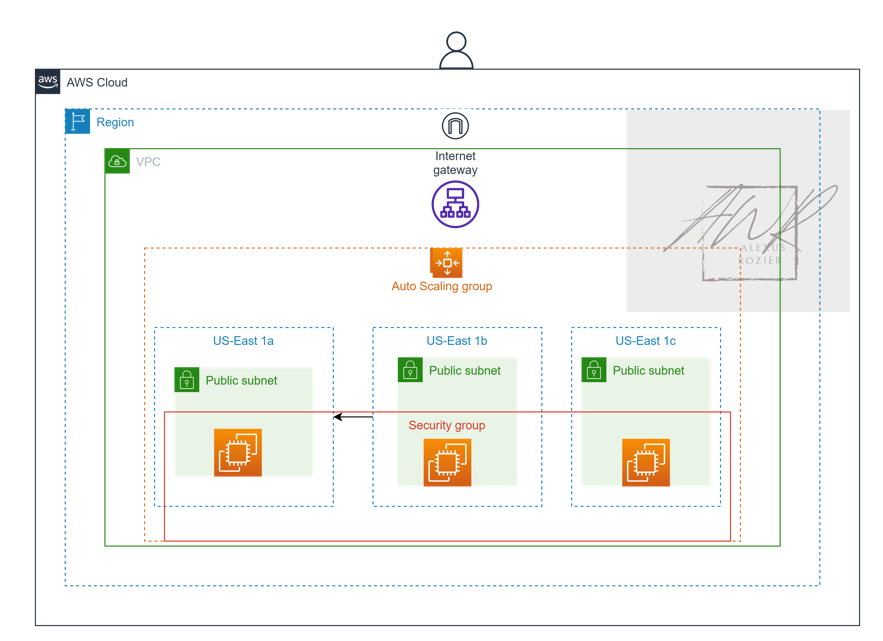Click the Auto Scaling group icon
The width and height of the screenshot is (883, 641).
(445, 263)
